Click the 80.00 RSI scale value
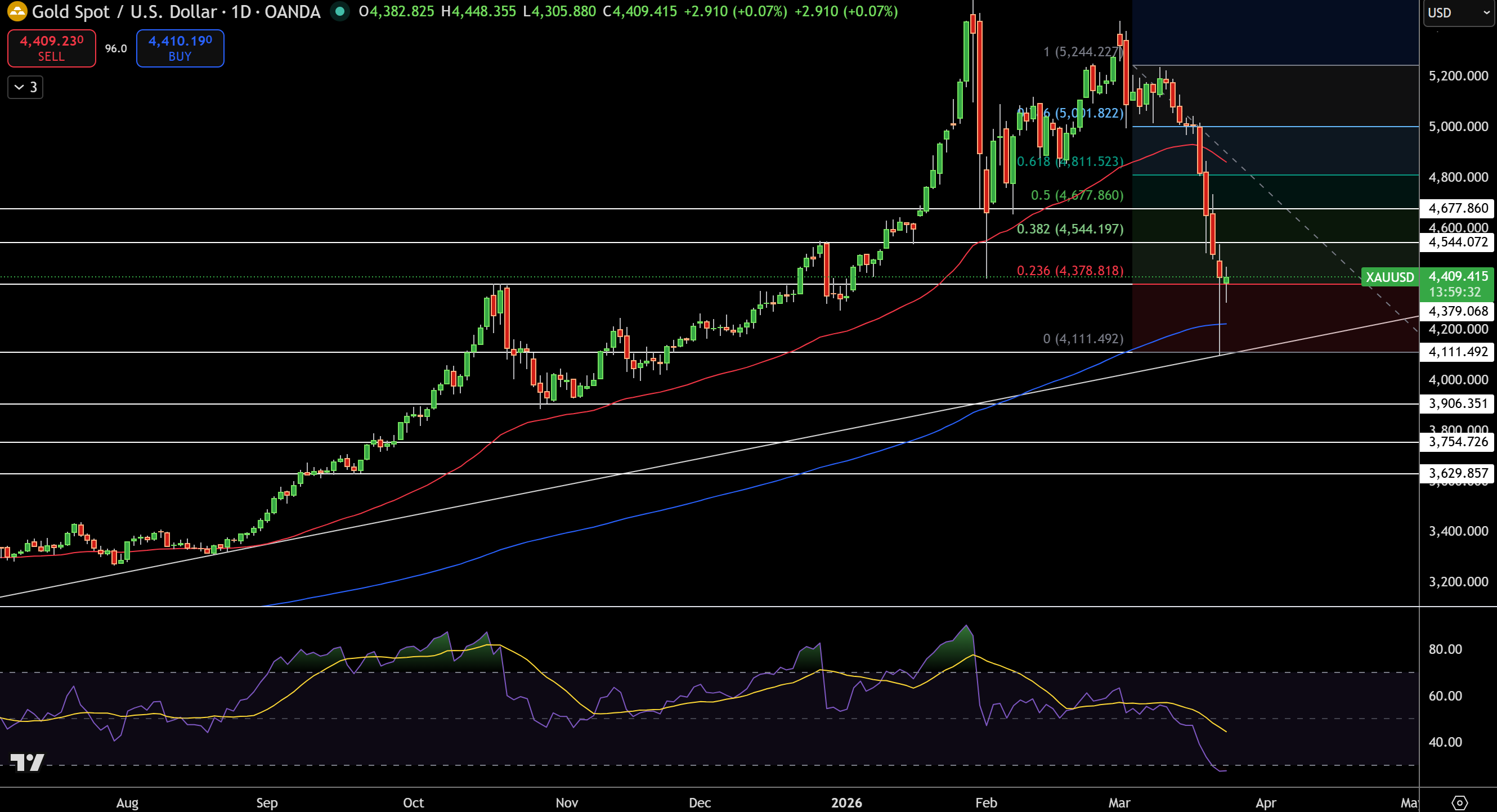The width and height of the screenshot is (1497, 812). pyautogui.click(x=1445, y=649)
